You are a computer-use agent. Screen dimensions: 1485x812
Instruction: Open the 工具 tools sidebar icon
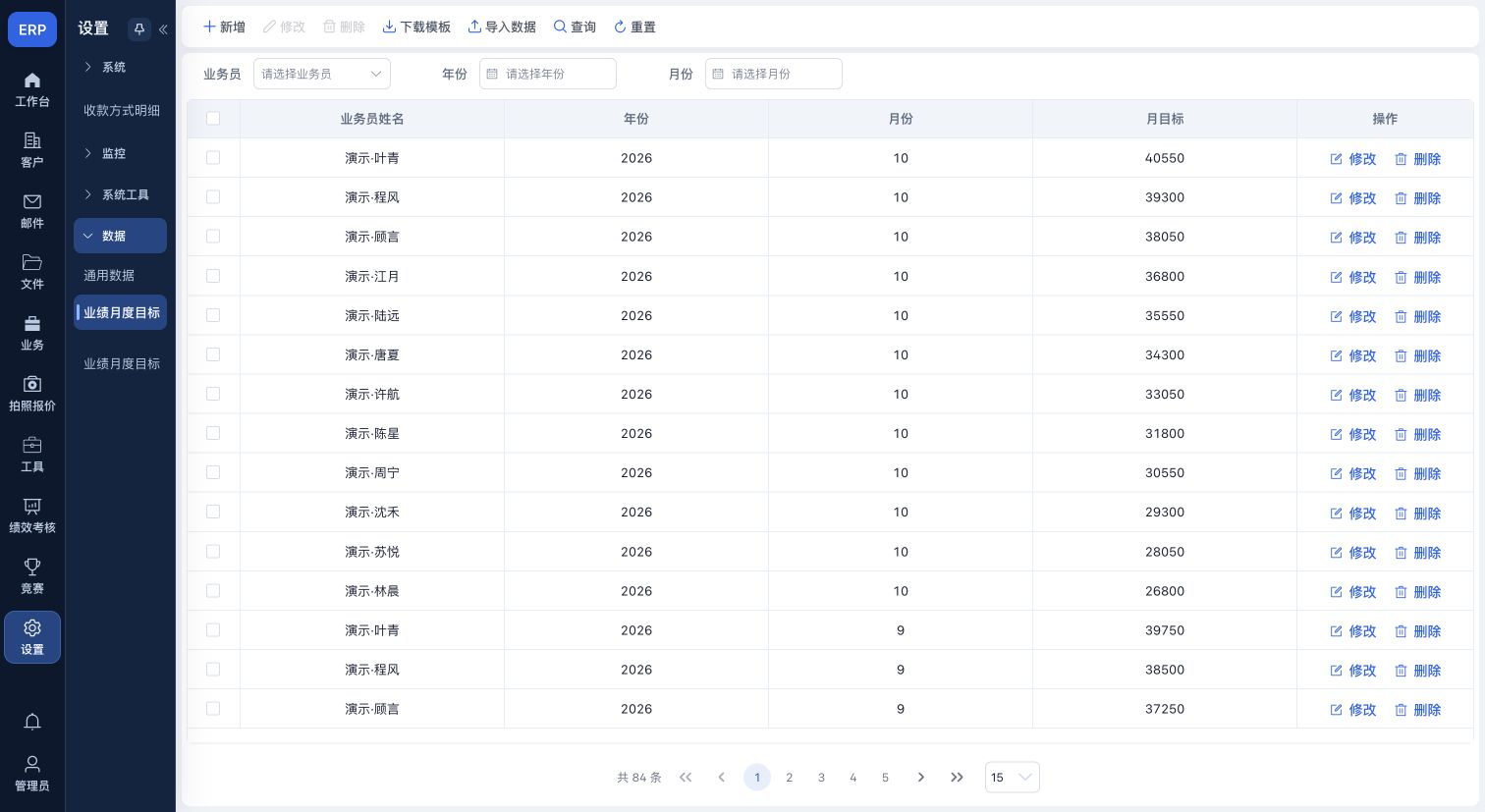coord(32,455)
